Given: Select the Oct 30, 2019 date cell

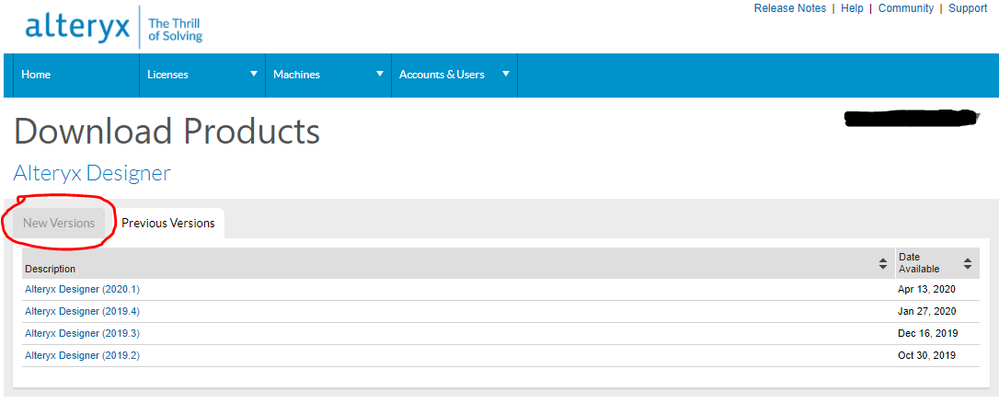Looking at the screenshot, I should pyautogui.click(x=927, y=356).
